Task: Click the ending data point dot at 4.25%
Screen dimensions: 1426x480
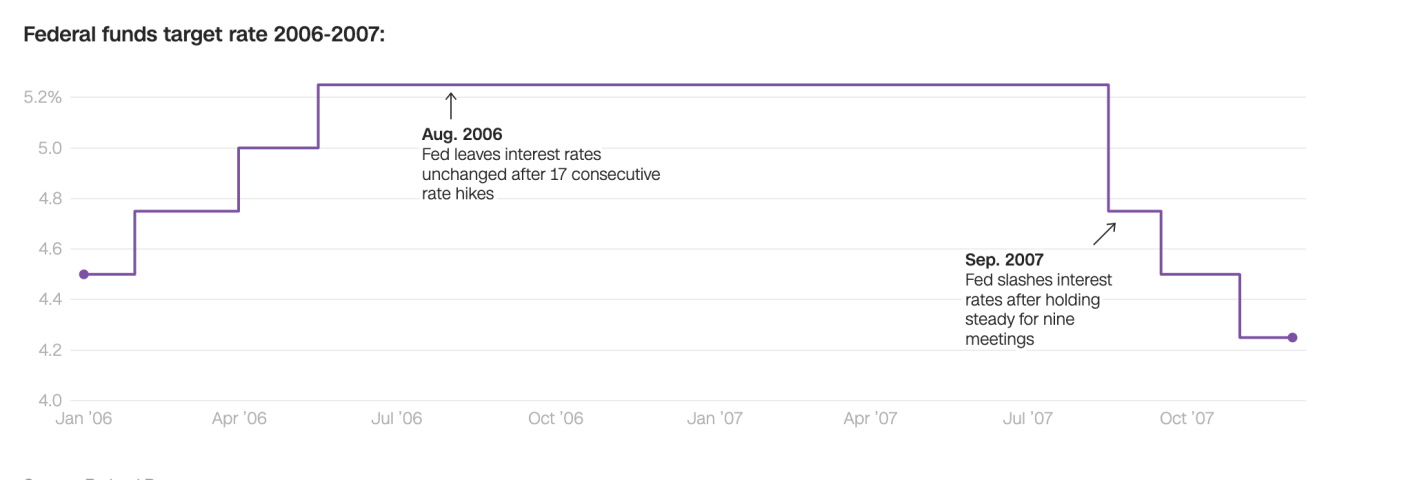Action: pyautogui.click(x=1292, y=338)
